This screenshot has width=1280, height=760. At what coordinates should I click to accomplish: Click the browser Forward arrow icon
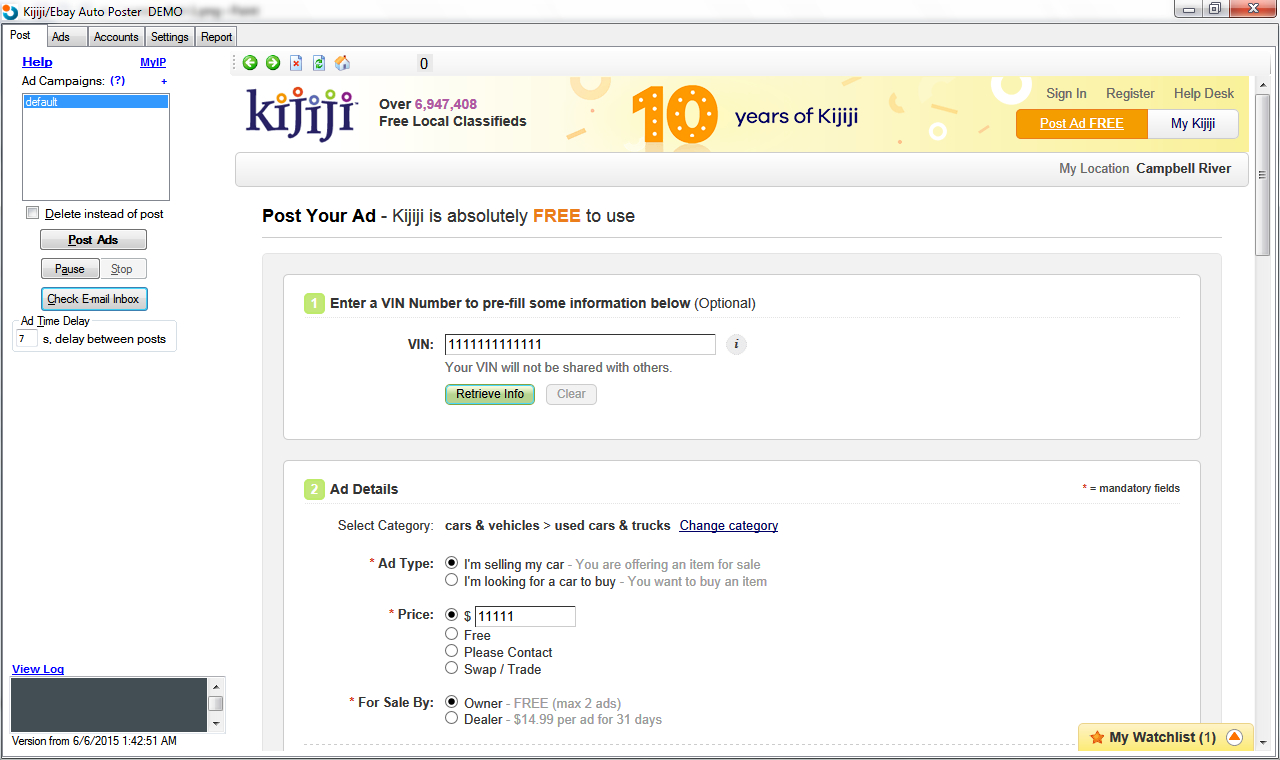[273, 63]
